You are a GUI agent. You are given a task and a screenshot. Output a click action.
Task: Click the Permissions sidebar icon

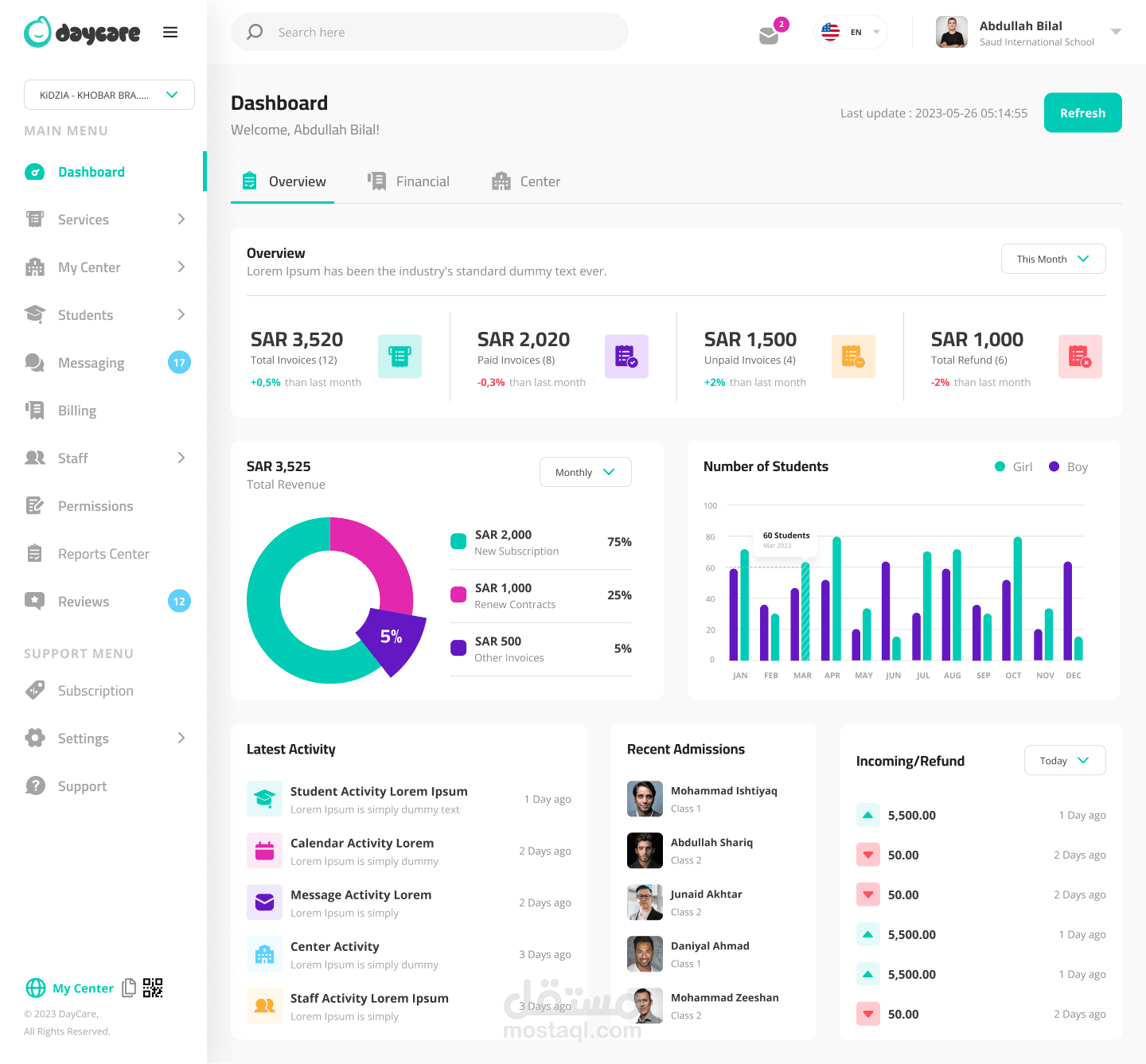pyautogui.click(x=35, y=506)
